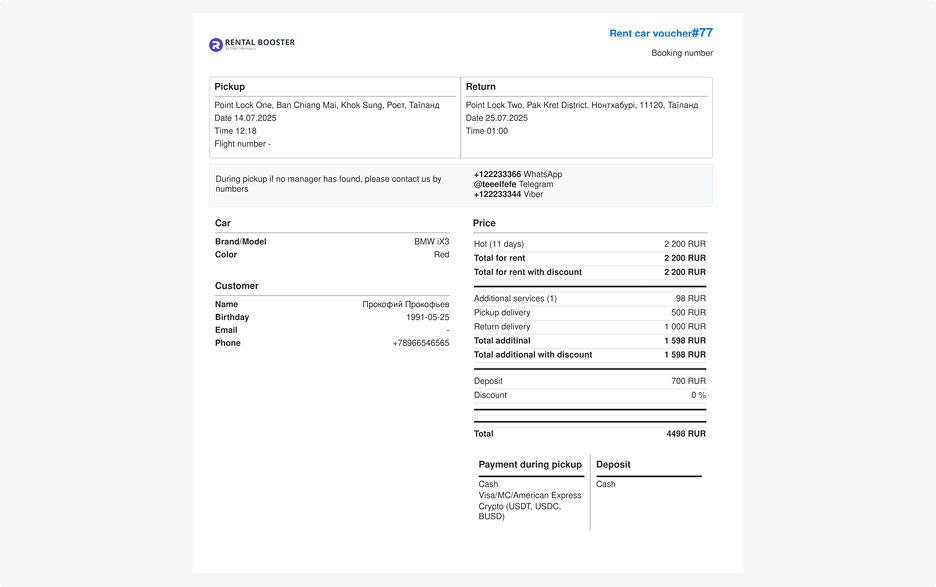936x587 pixels.
Task: Select the Return delivery 1 000 RUR amount
Action: [684, 327]
